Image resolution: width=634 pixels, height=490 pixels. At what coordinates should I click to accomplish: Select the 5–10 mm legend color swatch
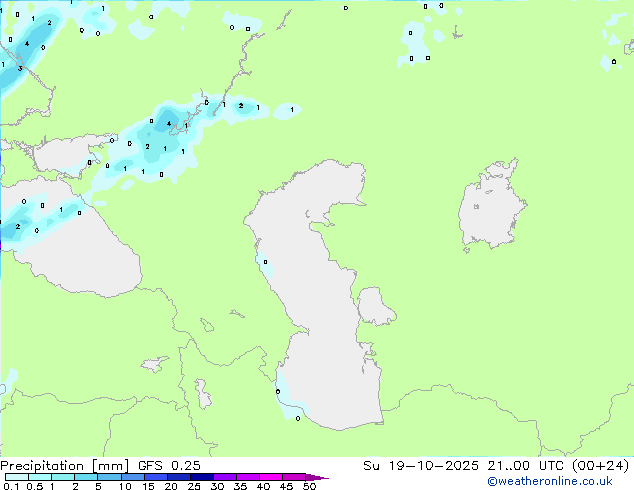point(110,477)
